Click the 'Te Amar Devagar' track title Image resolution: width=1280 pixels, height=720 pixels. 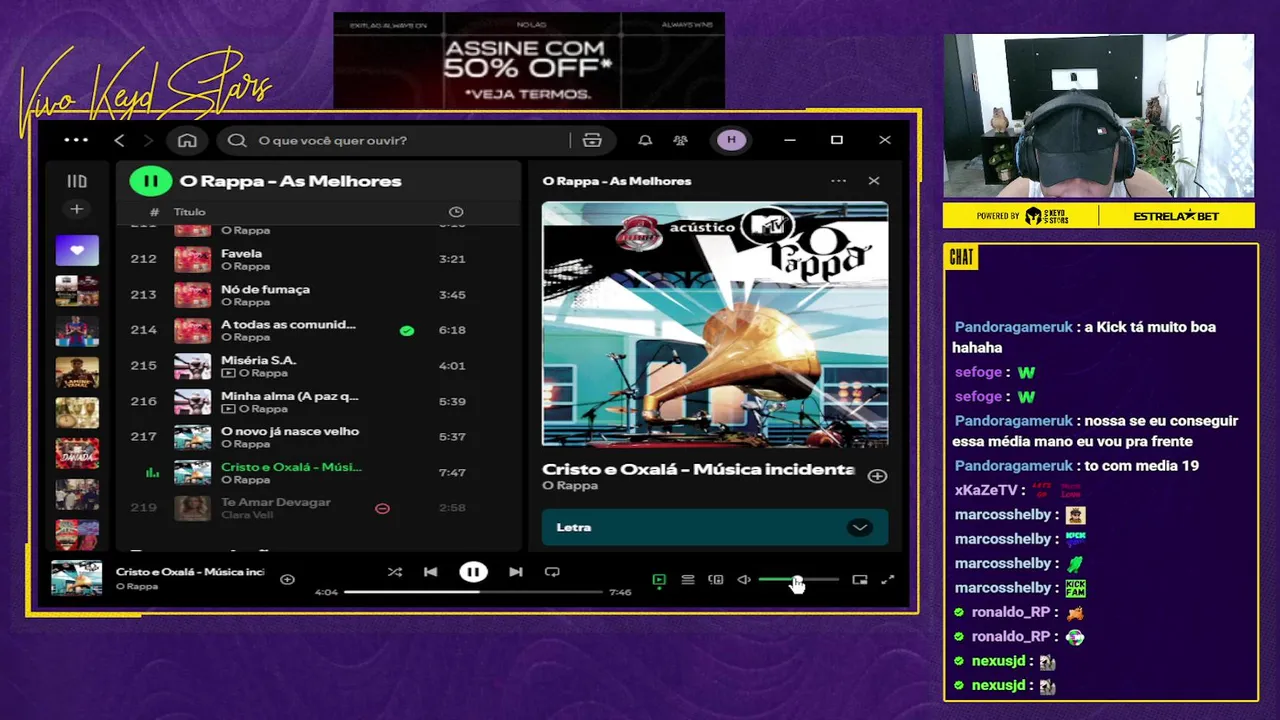click(275, 502)
